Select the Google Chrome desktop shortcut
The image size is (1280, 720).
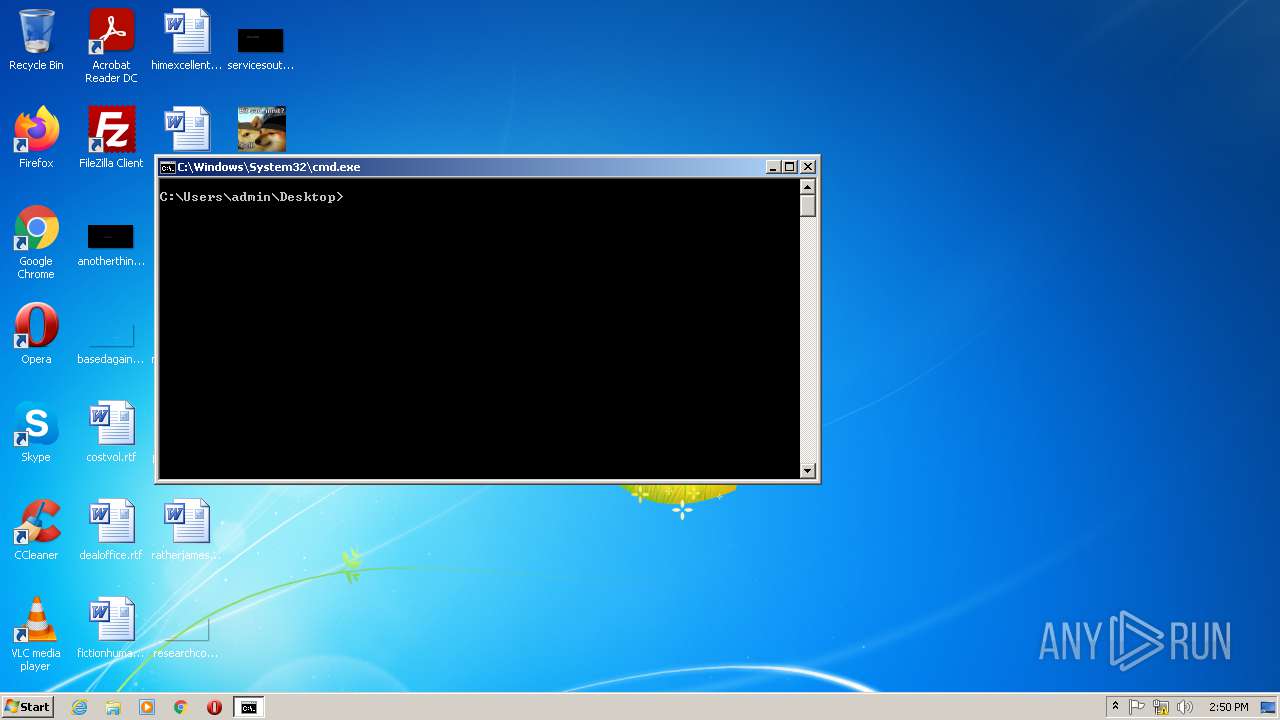tap(36, 242)
